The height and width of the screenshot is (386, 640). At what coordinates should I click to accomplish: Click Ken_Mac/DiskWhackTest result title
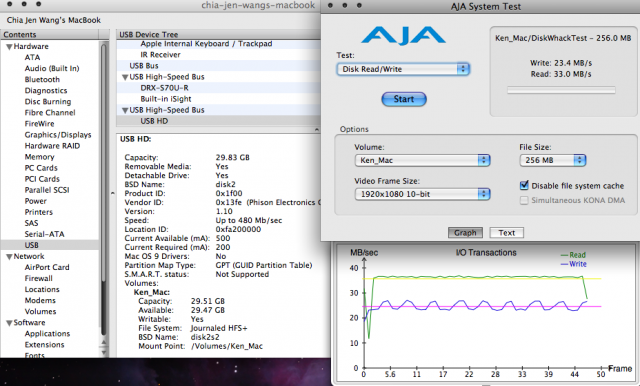pos(563,38)
